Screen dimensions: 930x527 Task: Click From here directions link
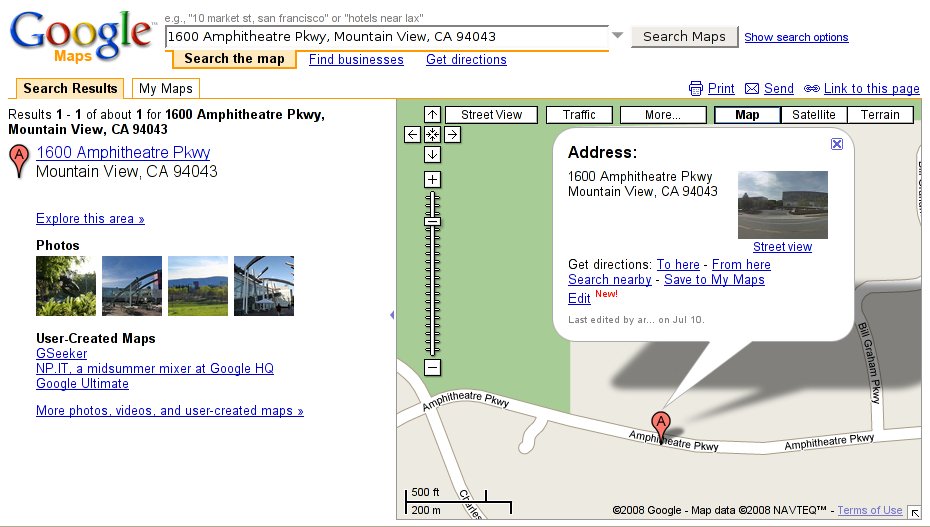pyautogui.click(x=741, y=264)
